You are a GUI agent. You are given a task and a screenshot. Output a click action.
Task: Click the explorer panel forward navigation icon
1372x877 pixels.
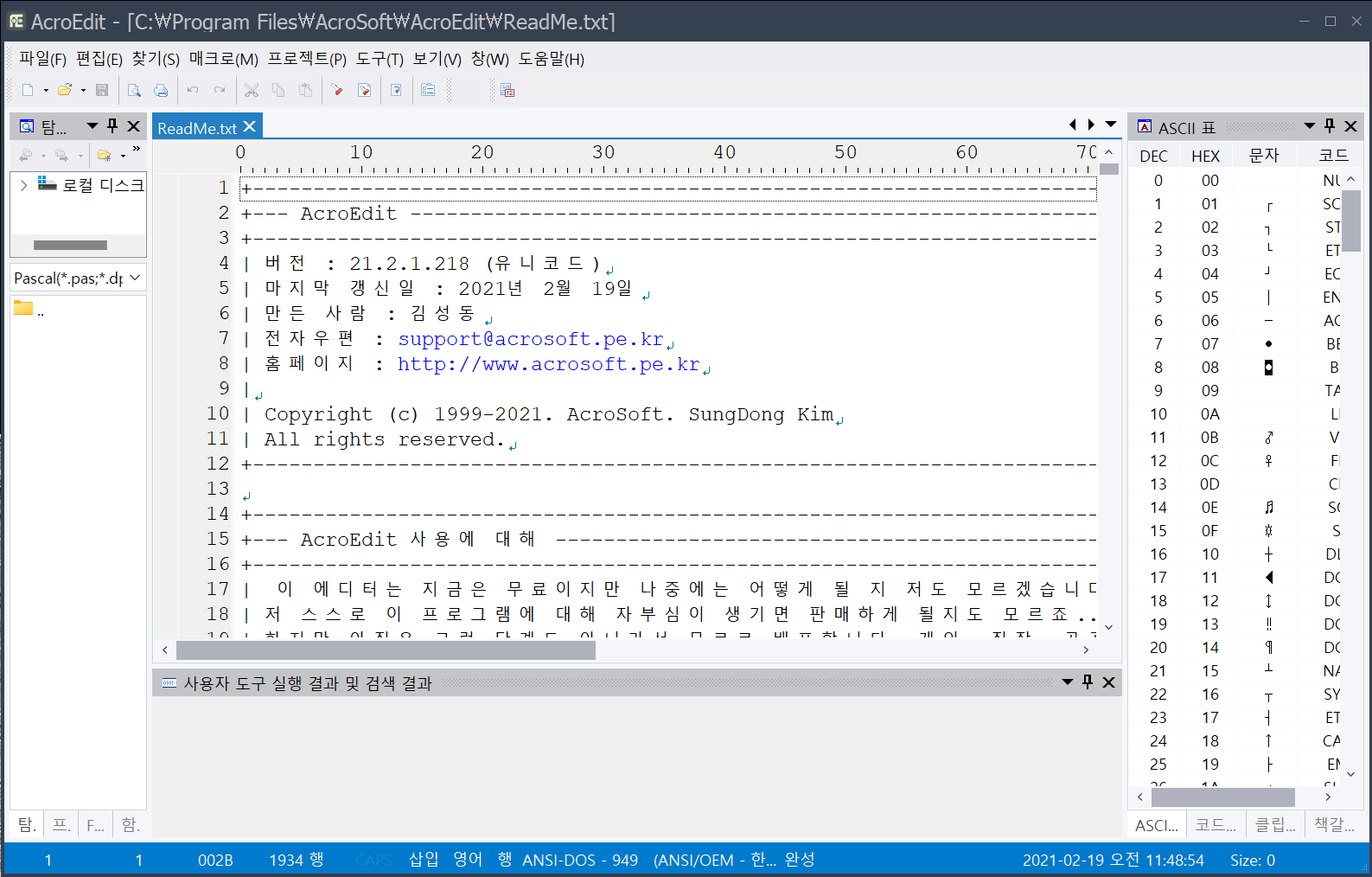coord(61,155)
